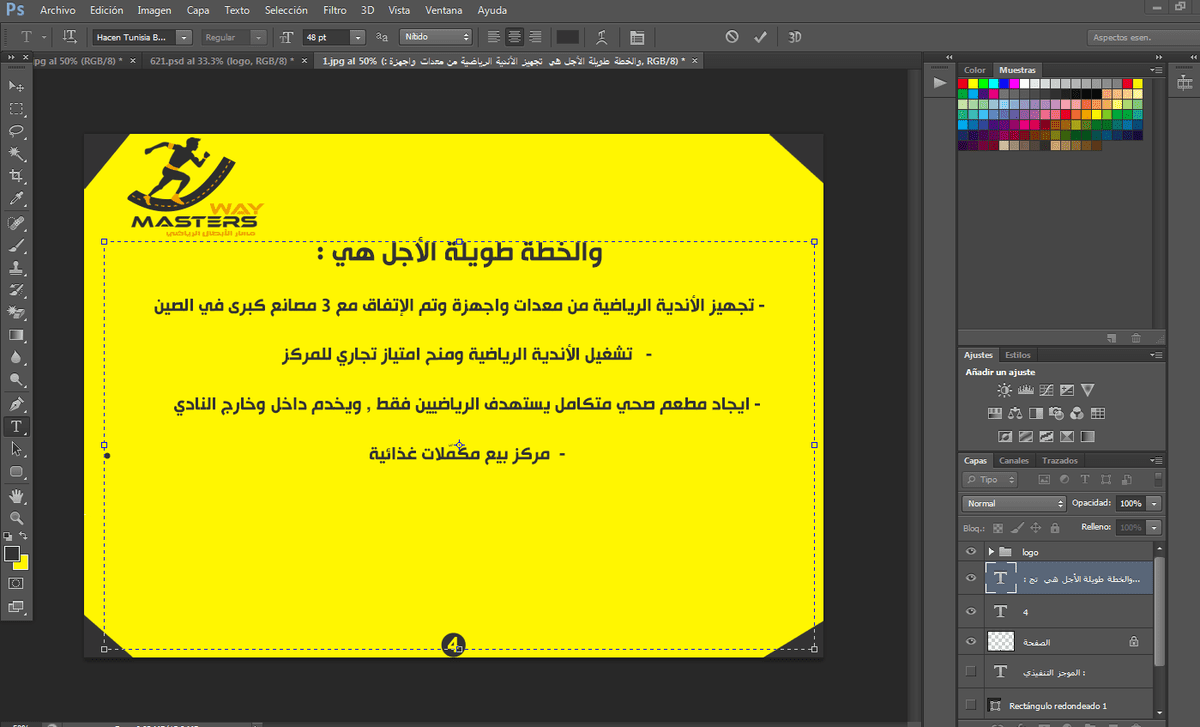The width and height of the screenshot is (1200, 727).
Task: Close the 621.psd document tab
Action: tap(304, 61)
